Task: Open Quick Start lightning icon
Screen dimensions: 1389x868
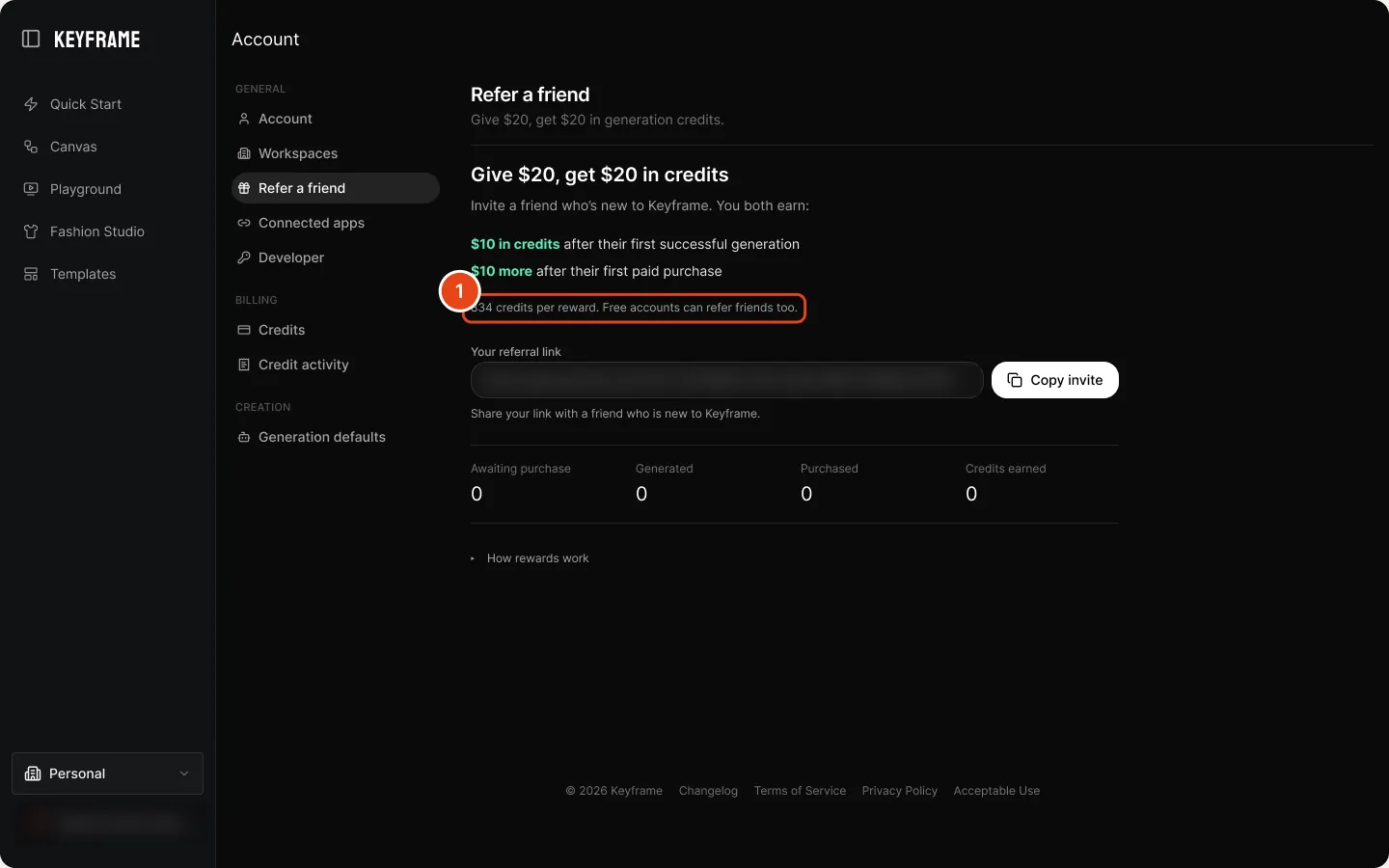Action: point(31,104)
